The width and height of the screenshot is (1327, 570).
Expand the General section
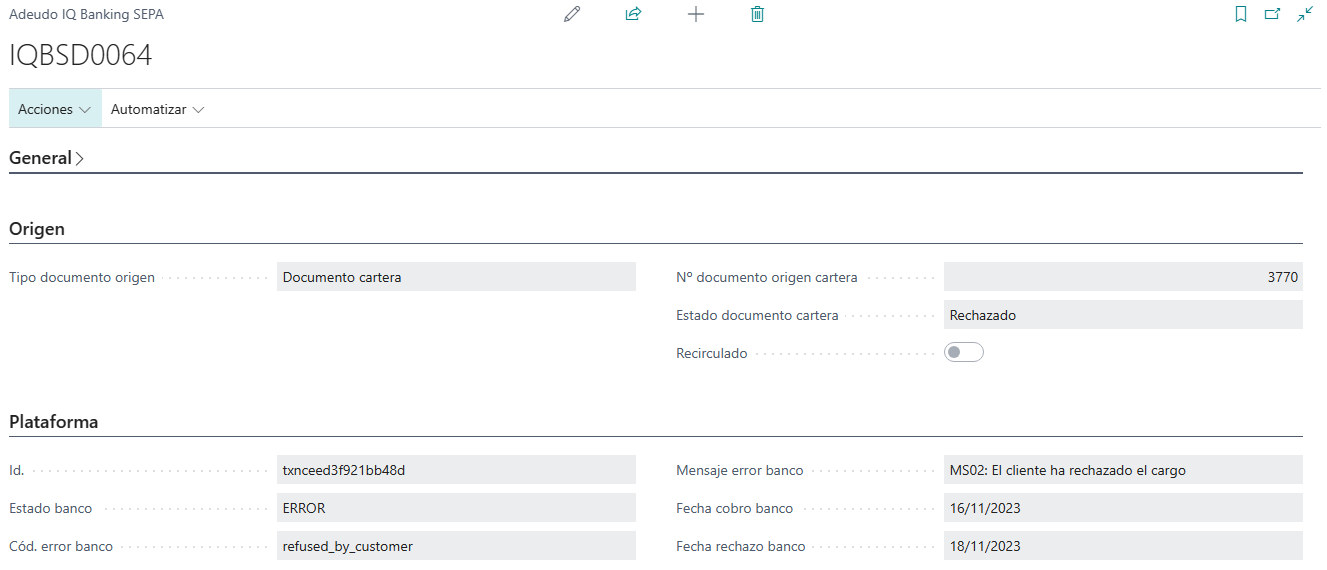click(x=46, y=158)
